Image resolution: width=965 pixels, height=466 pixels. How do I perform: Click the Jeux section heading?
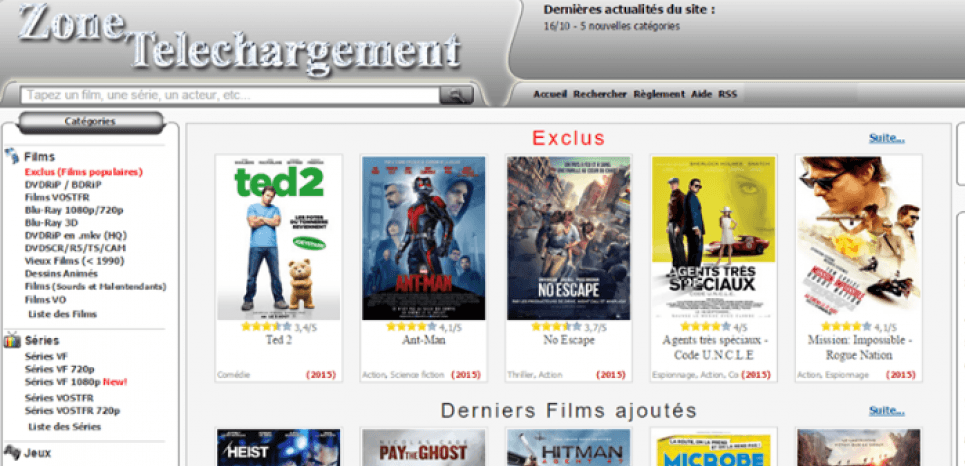[38, 454]
